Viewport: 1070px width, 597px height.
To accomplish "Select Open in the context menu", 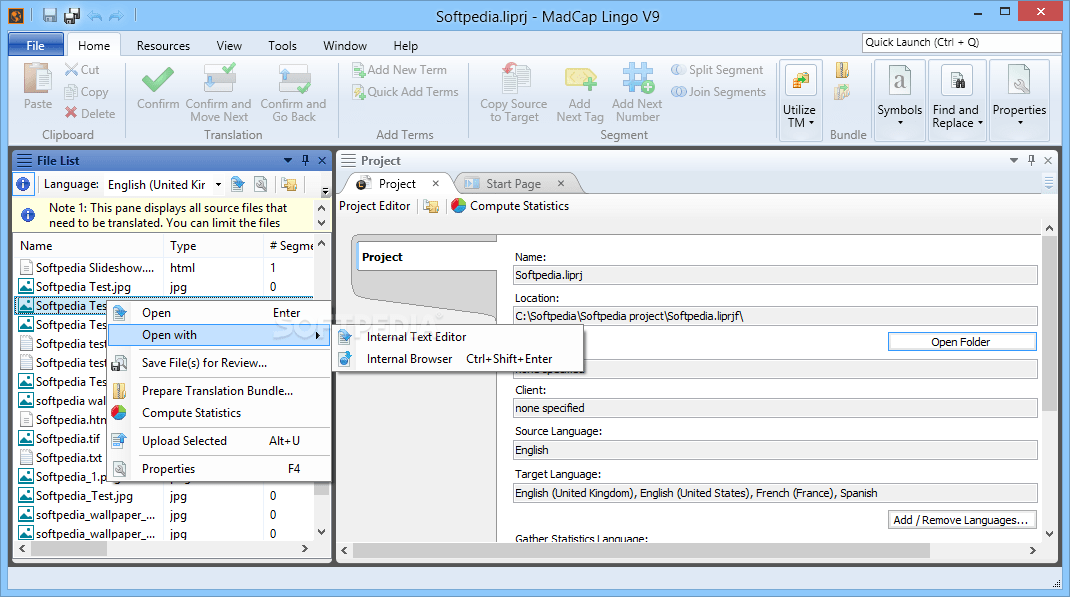I will point(220,312).
